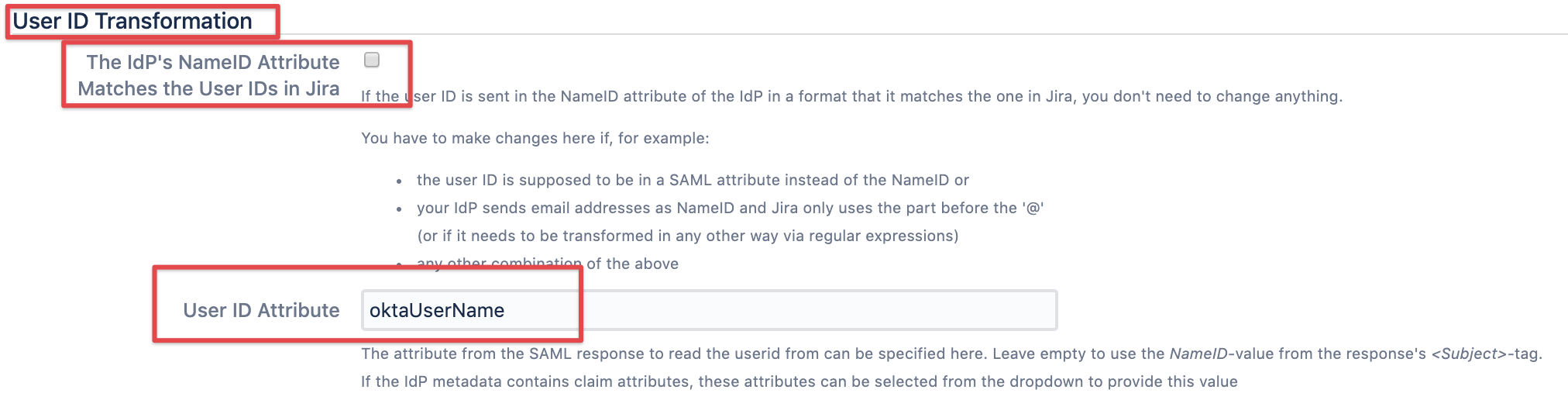This screenshot has height=400, width=1568.
Task: Click the User ID Attribute label
Action: (x=261, y=310)
